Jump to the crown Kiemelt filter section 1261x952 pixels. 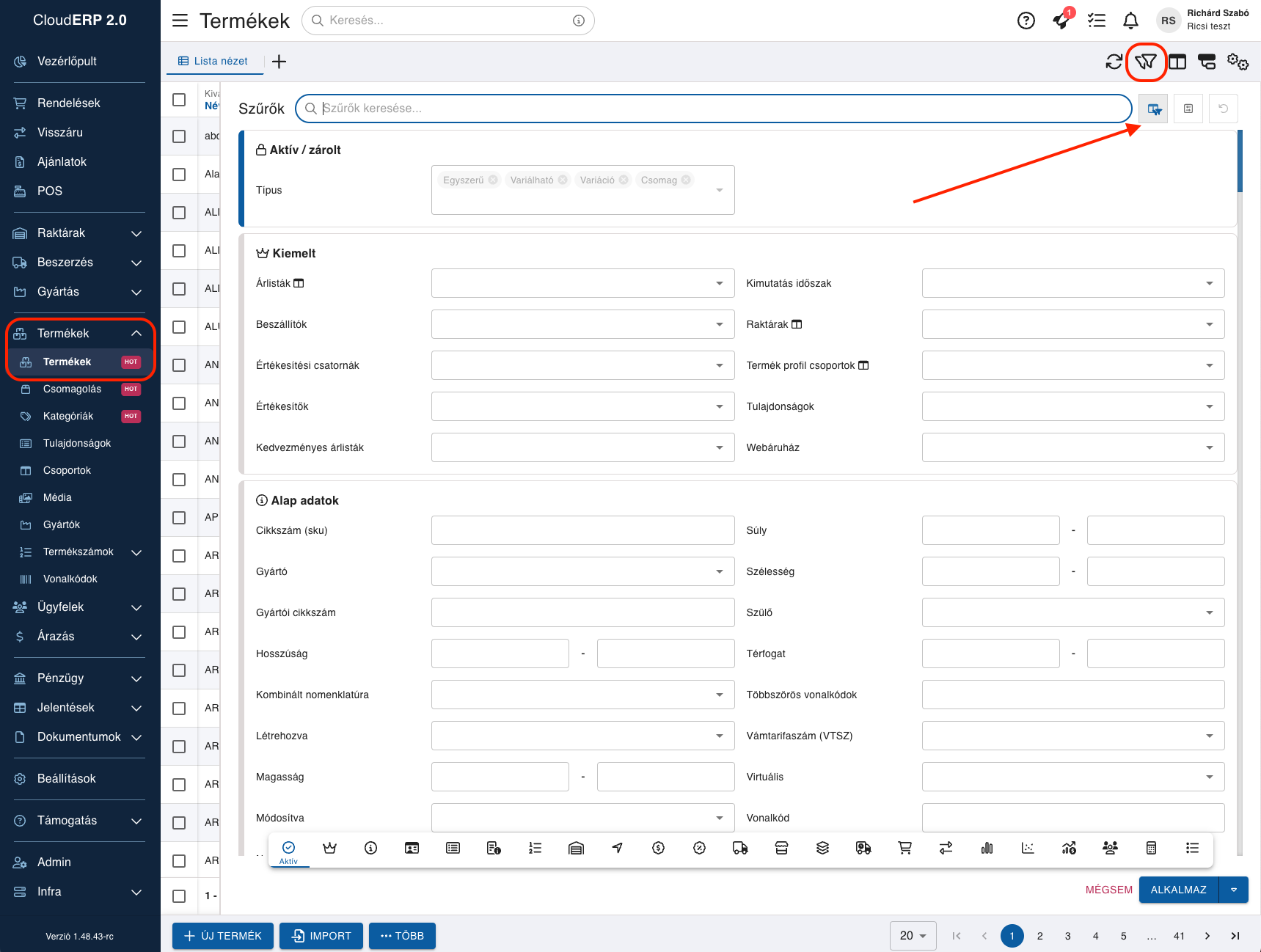tap(330, 849)
